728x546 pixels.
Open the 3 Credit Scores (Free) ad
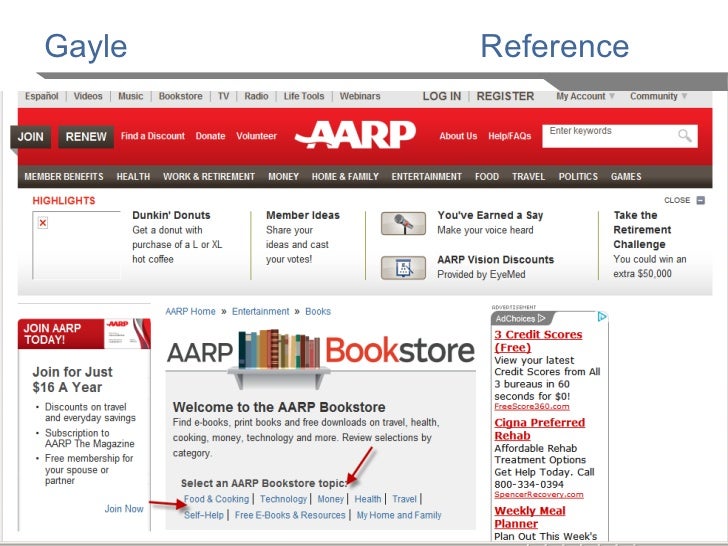tap(538, 341)
